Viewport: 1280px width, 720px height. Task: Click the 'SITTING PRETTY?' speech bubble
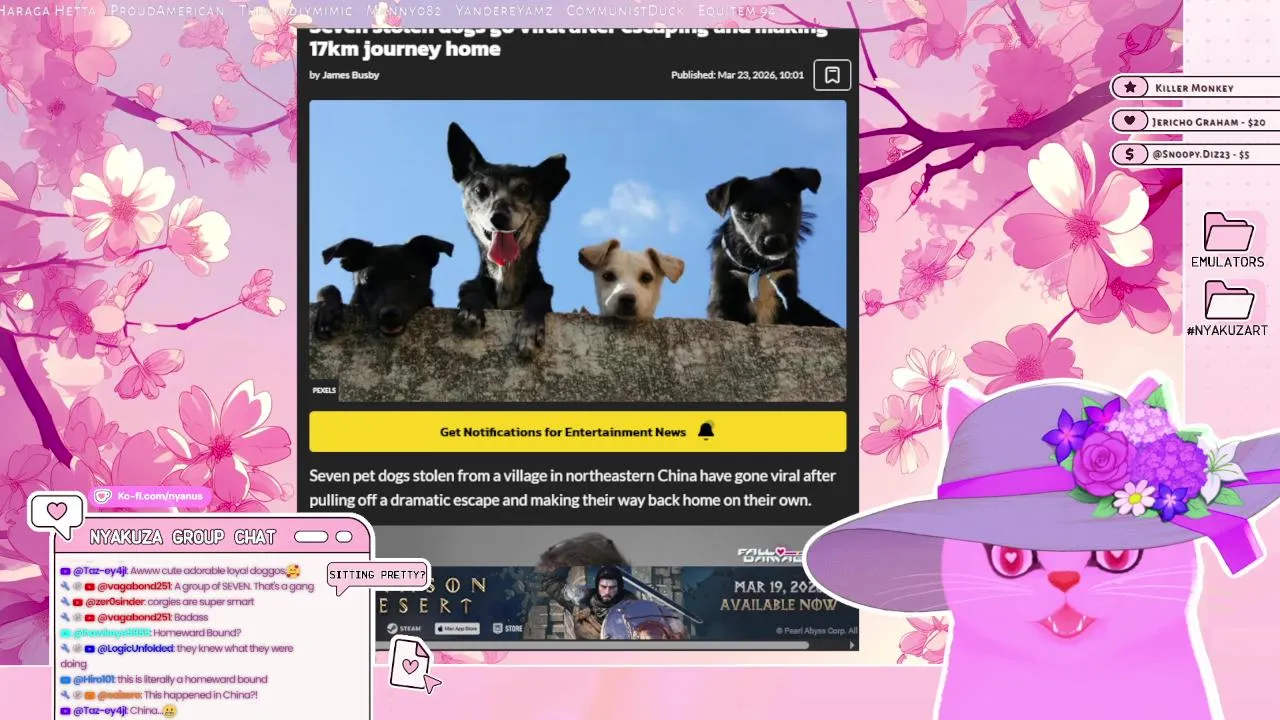pos(377,575)
